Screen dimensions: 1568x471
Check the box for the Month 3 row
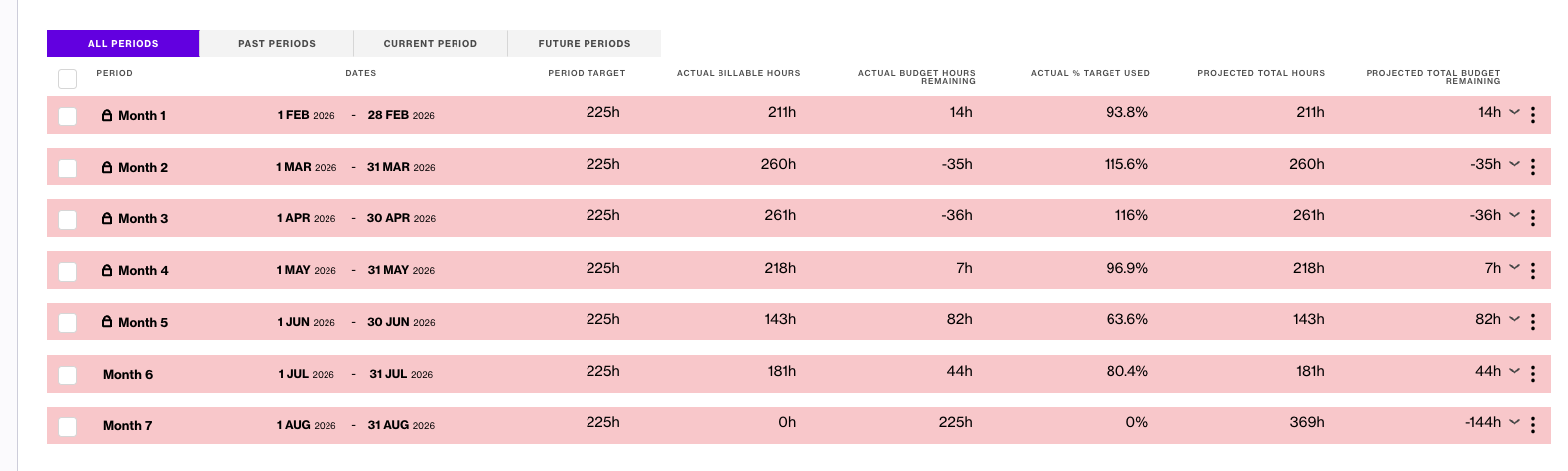67,219
